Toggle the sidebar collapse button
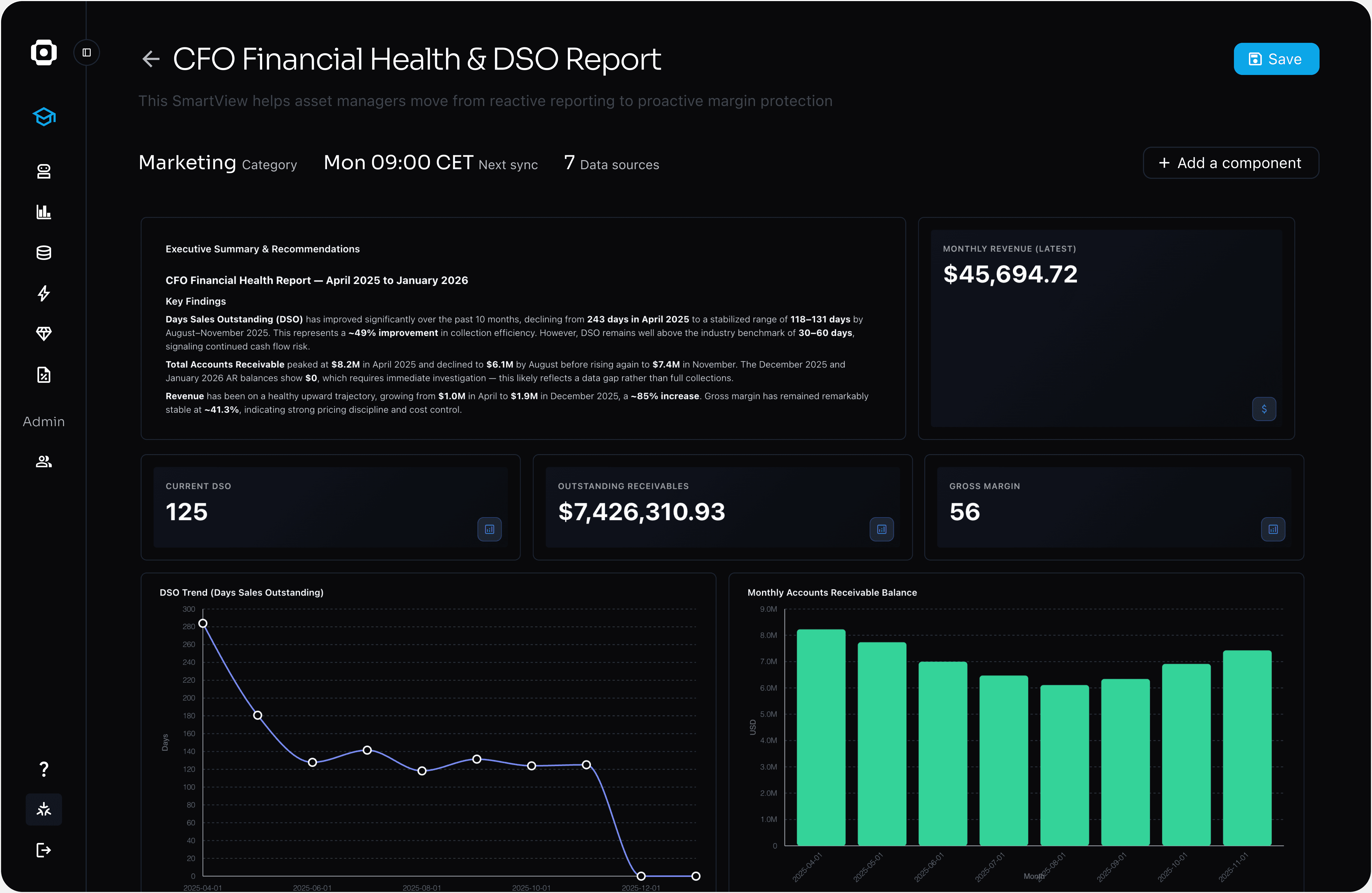The image size is (1372, 893). pos(86,52)
